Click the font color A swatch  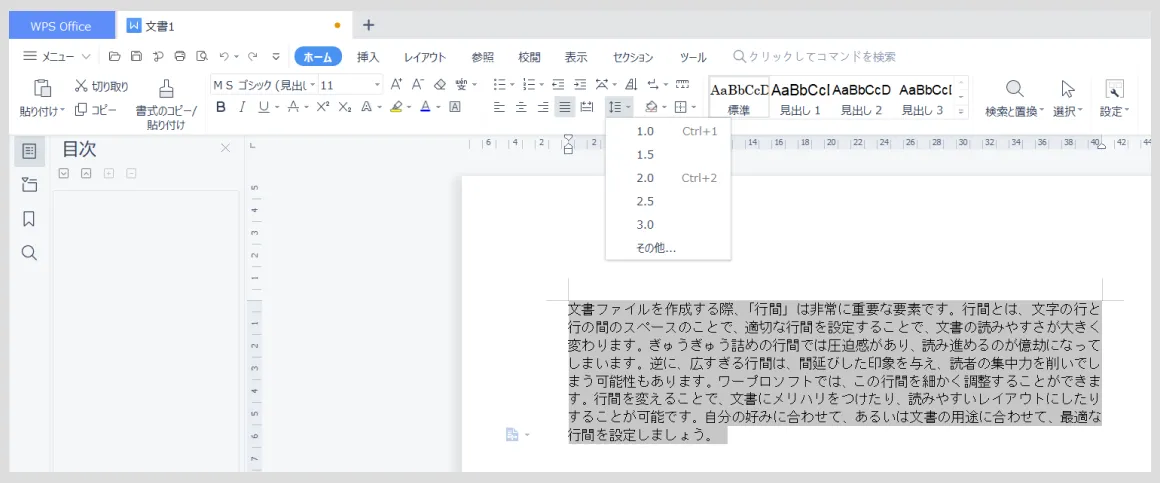[x=425, y=107]
